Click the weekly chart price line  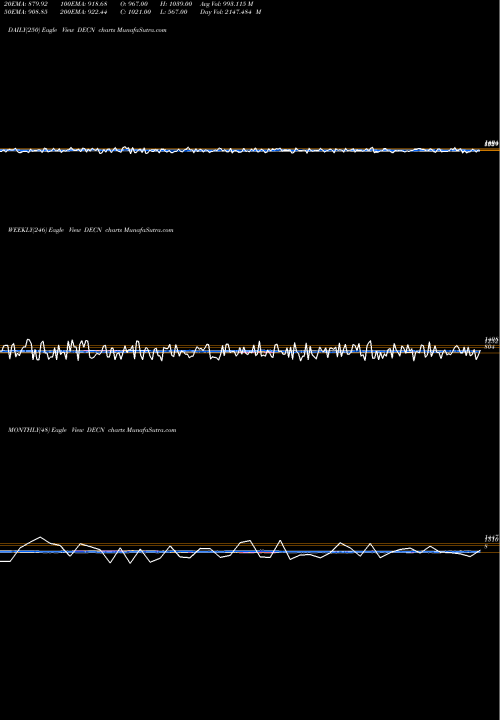pos(240,351)
